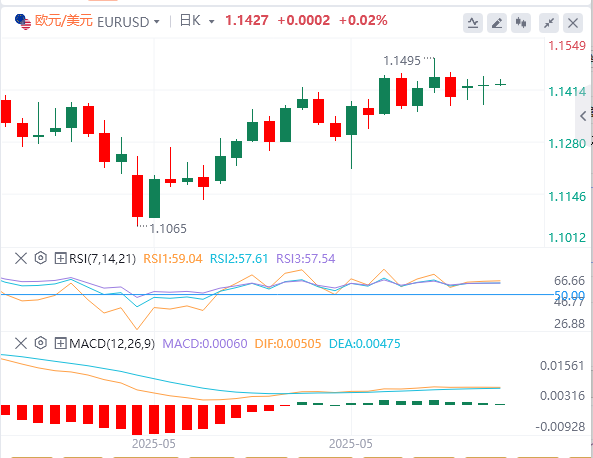Expand the MACD panel plus box
Image resolution: width=593 pixels, height=458 pixels.
61,344
